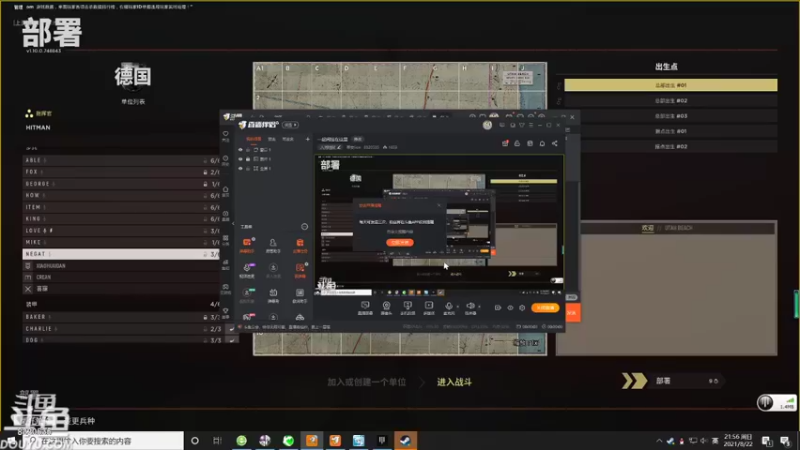Select the KING squad row
Viewport: 800px width, 450px height.
(121, 219)
